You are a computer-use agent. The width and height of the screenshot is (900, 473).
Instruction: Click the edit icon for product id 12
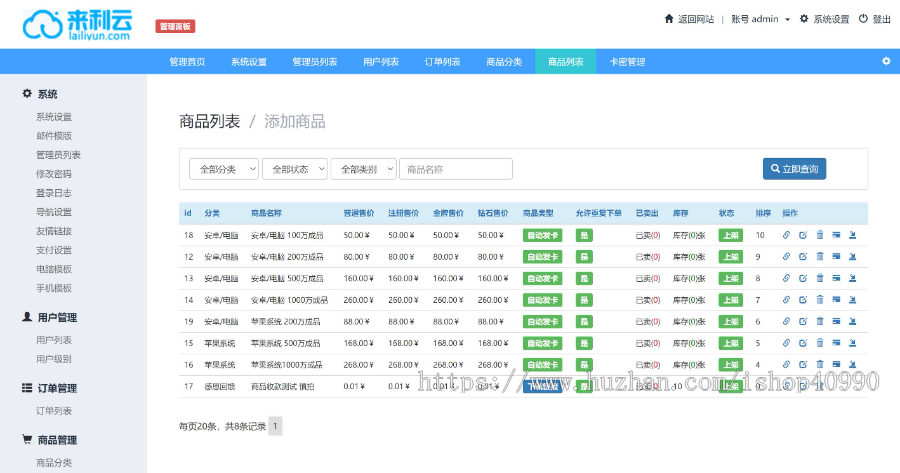pos(803,257)
